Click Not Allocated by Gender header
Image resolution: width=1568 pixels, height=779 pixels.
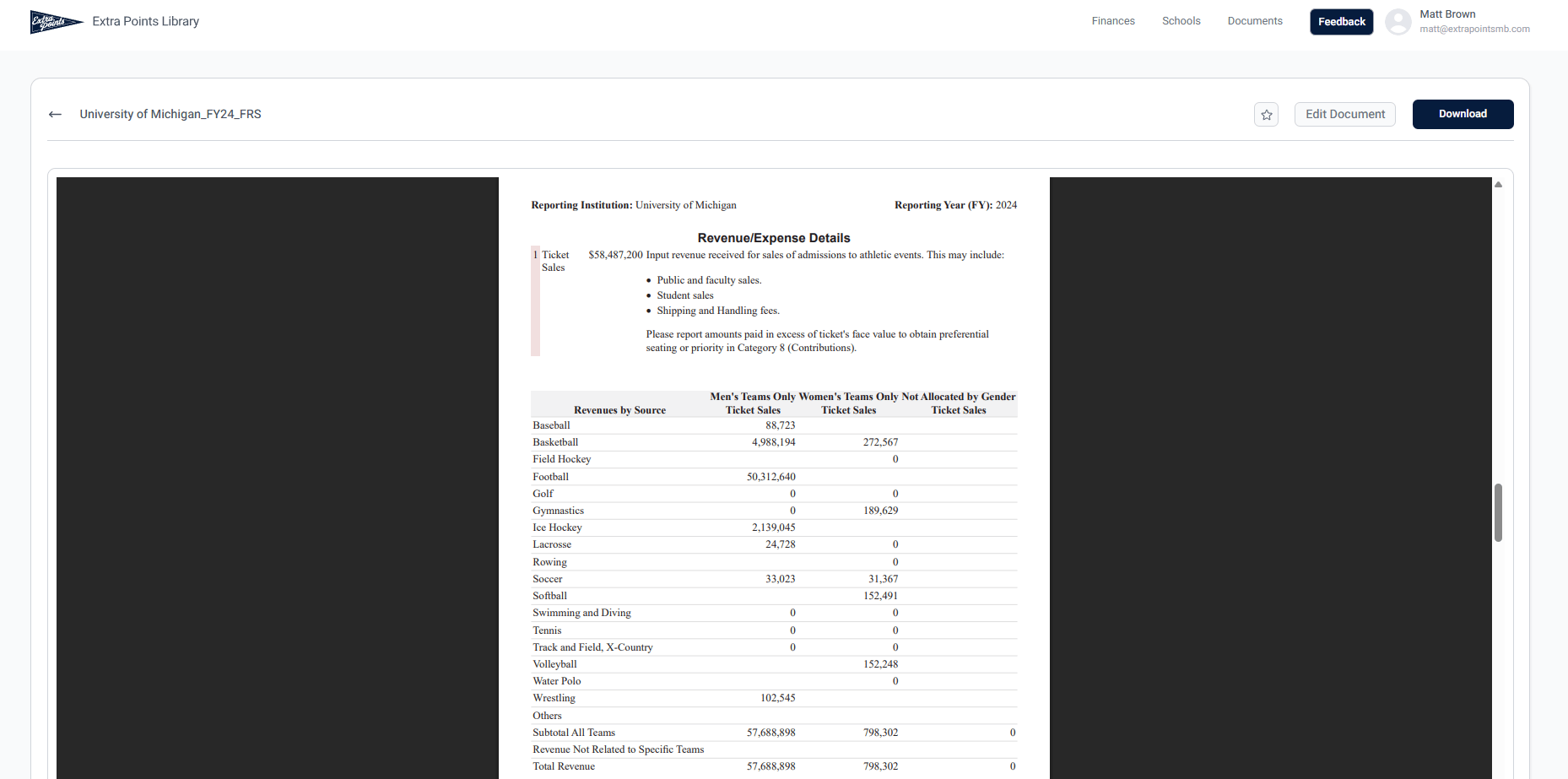[959, 397]
